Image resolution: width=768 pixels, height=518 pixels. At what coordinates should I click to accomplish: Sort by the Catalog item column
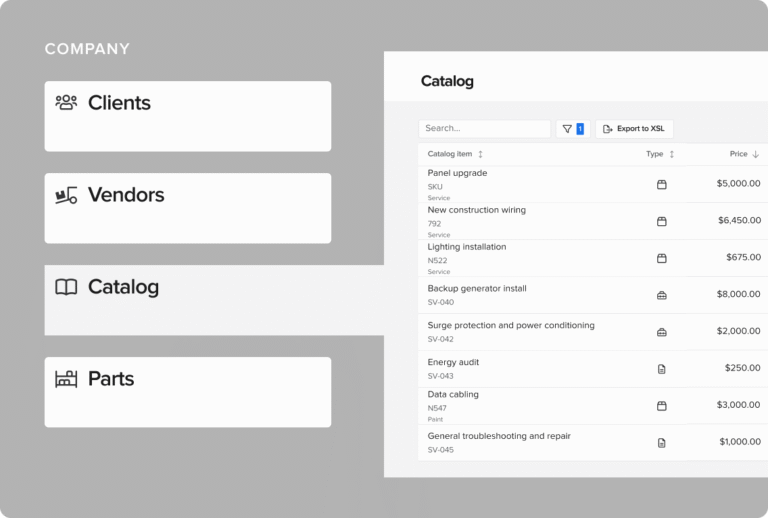pyautogui.click(x=455, y=154)
